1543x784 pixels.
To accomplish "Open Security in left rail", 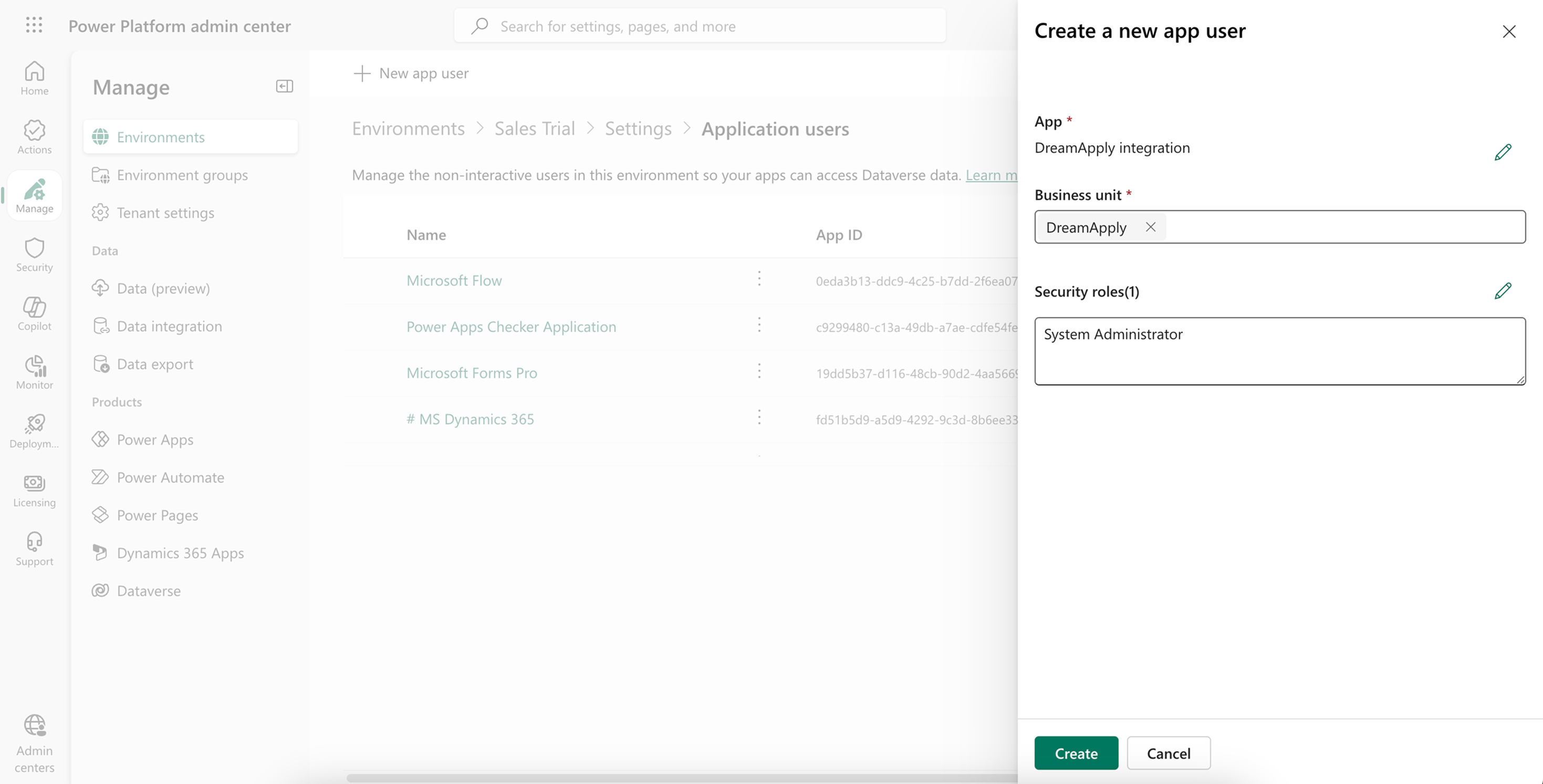I will pos(34,255).
